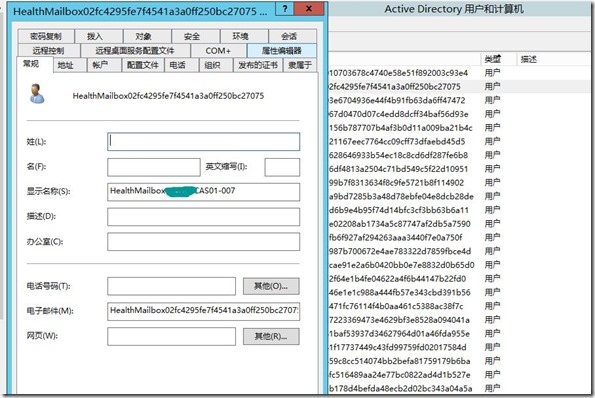The width and height of the screenshot is (595, 398).
Task: Focus the 电话号码(T) input field
Action: click(x=171, y=286)
